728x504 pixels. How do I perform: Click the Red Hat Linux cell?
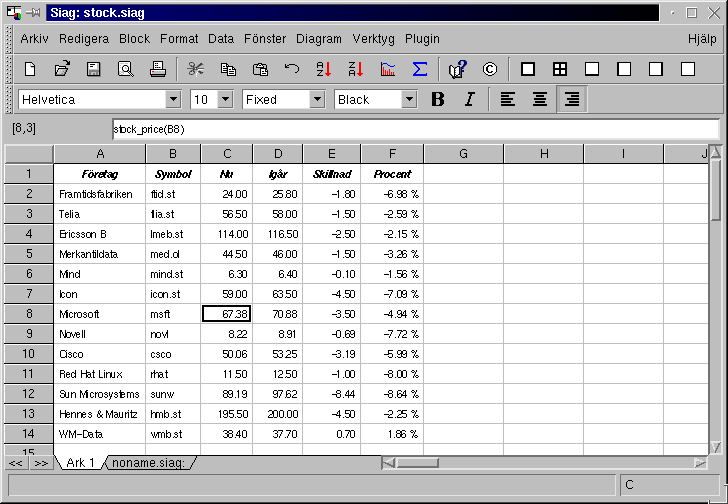click(x=100, y=374)
